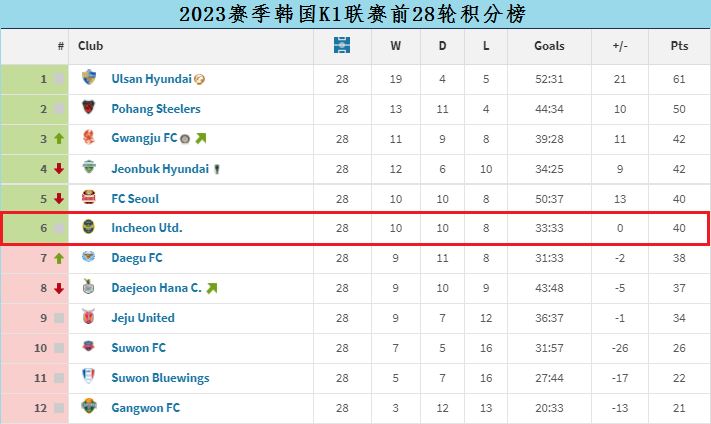Sort table by Goals column header
The height and width of the screenshot is (424, 711).
pyautogui.click(x=549, y=46)
